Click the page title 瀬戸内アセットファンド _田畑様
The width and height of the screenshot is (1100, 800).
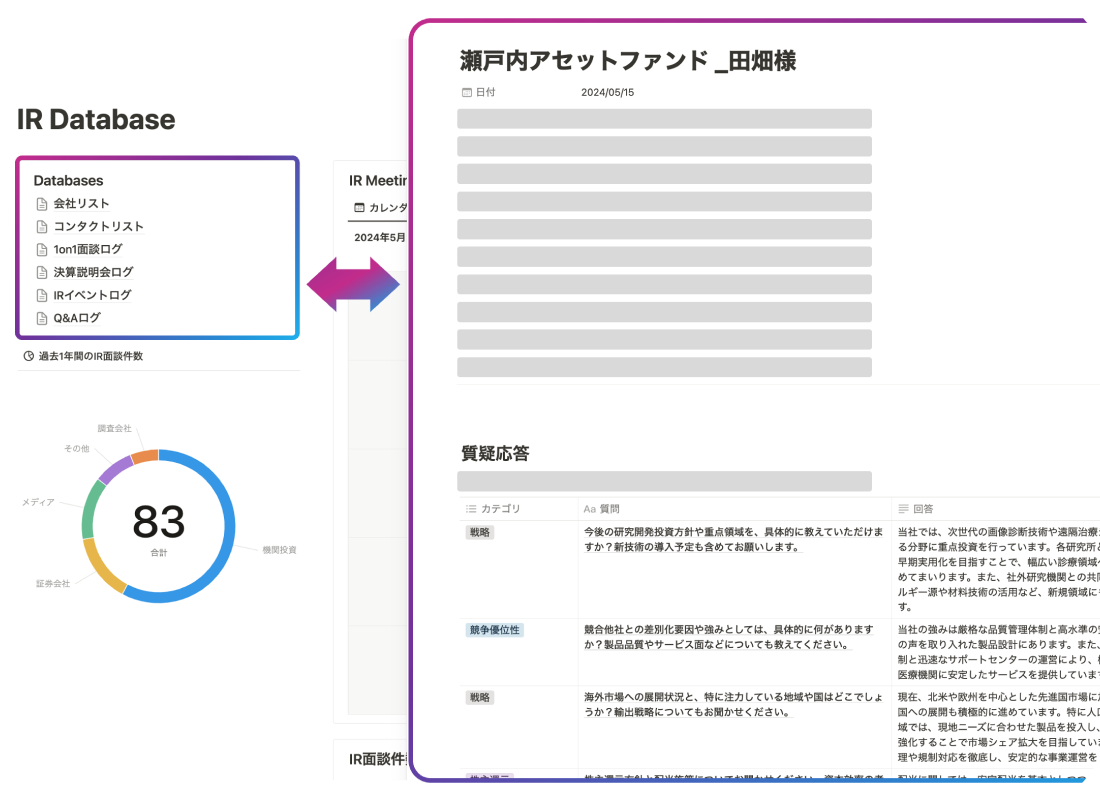click(627, 60)
